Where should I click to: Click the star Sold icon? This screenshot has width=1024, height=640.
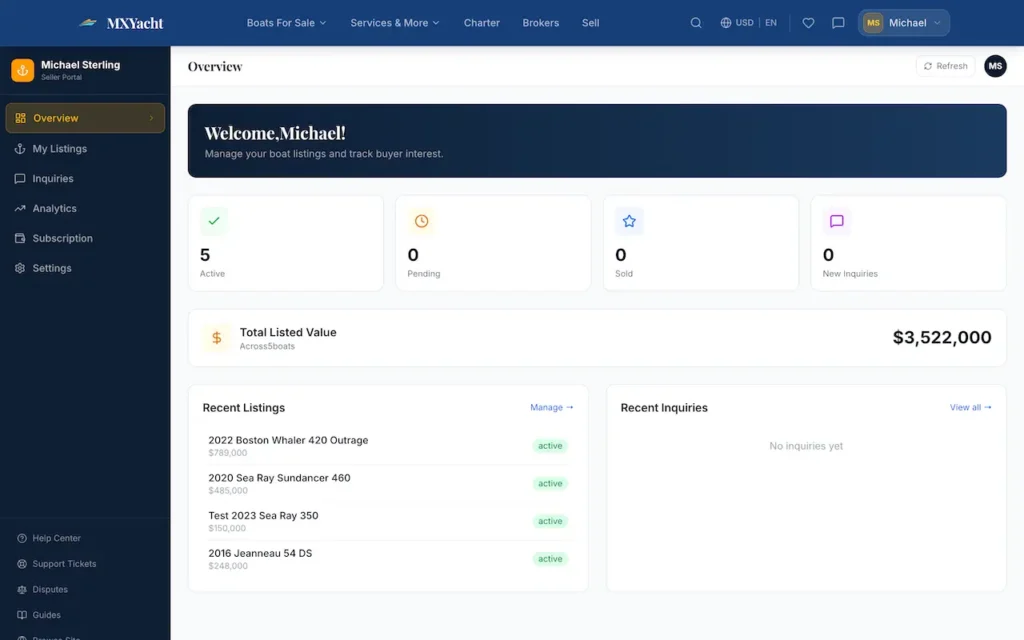(629, 221)
